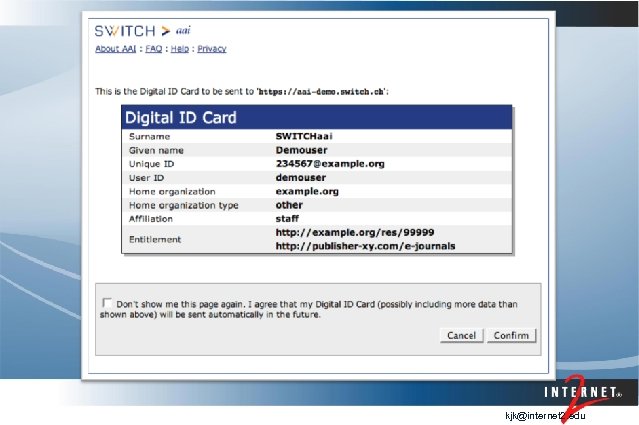Screen dimensions: 639x425
Task: Select the Affiliation value staff
Action: click(x=287, y=219)
